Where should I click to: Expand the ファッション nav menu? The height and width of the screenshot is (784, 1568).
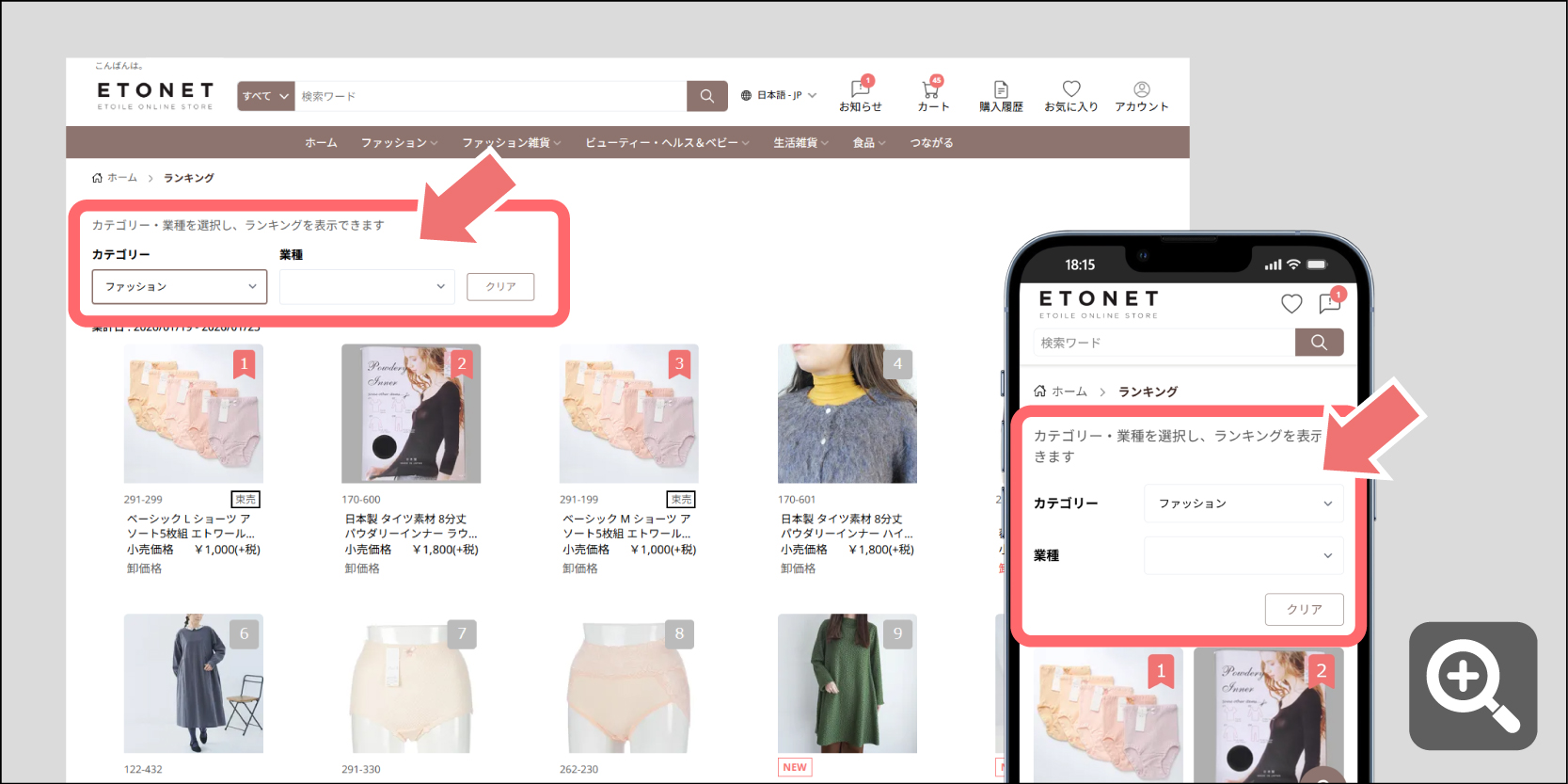point(399,143)
